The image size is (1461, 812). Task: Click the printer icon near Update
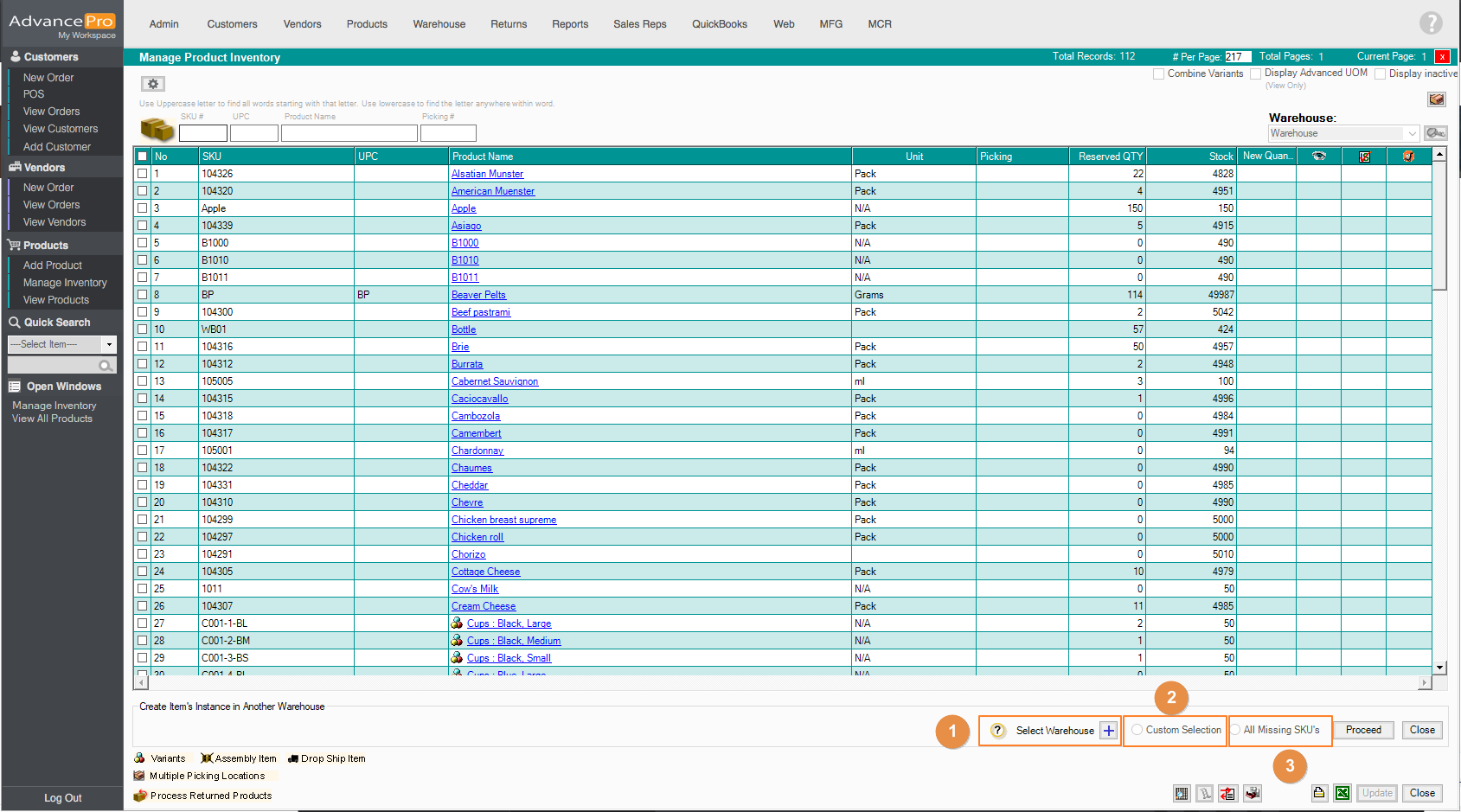coord(1318,793)
